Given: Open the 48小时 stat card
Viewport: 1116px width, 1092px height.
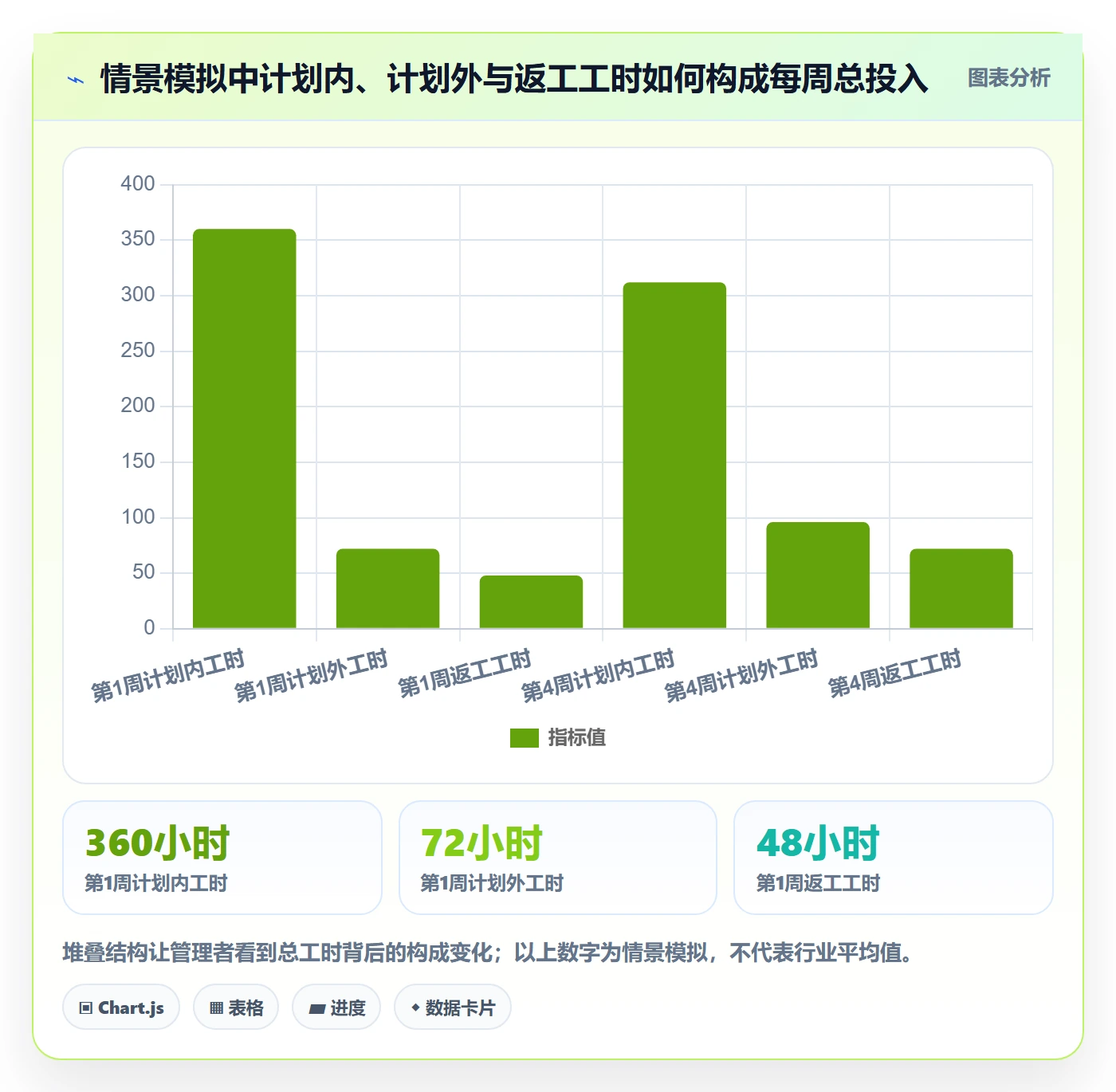Looking at the screenshot, I should tap(894, 858).
